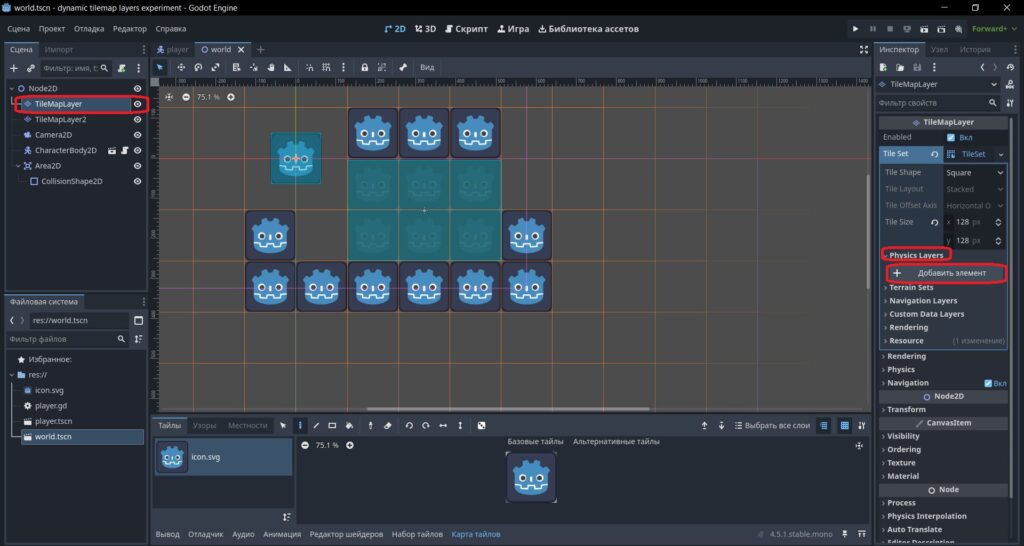Screen dimensions: 1024x546
Task: Collapse the Area2D tree node
Action: coord(18,166)
